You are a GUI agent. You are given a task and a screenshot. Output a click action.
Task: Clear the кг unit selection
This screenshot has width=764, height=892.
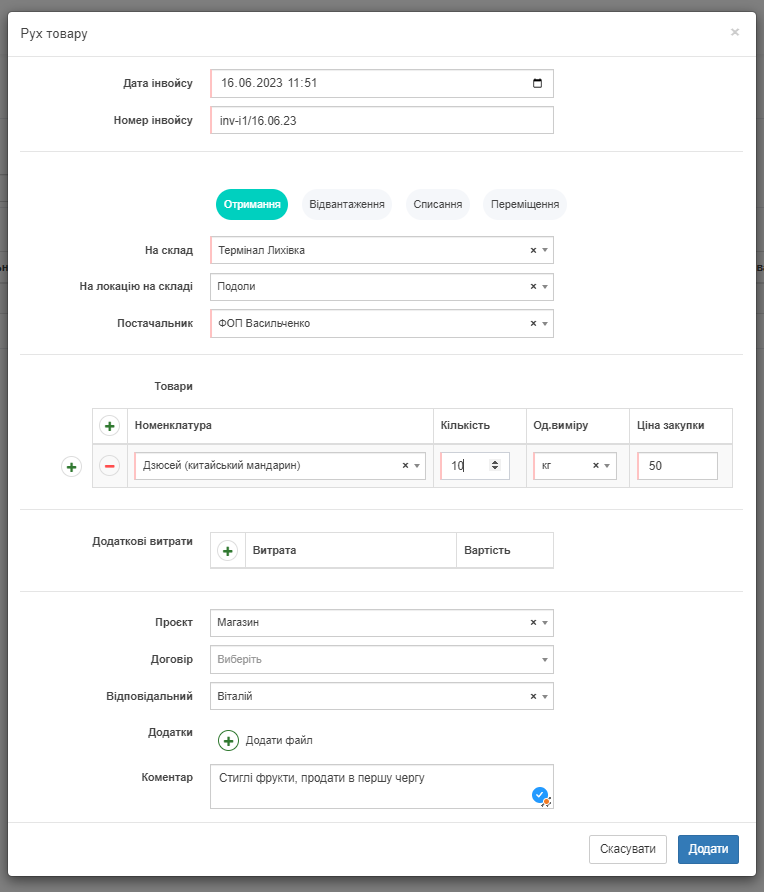(x=596, y=465)
